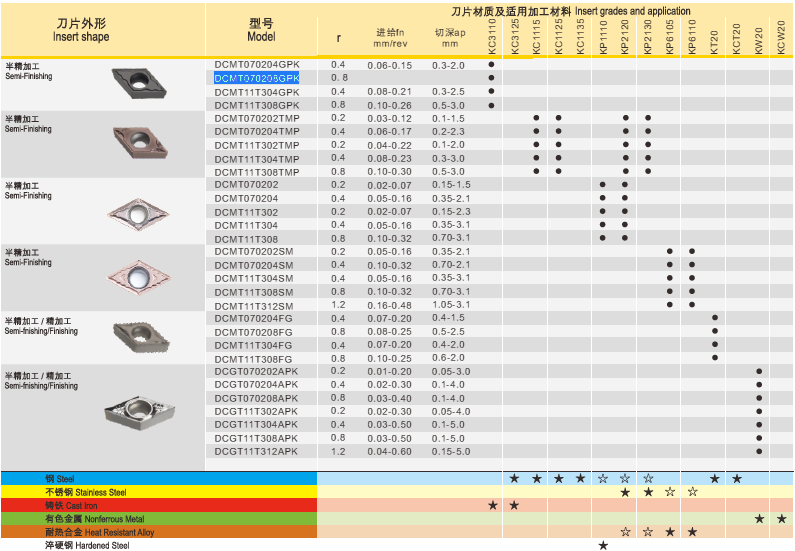The height and width of the screenshot is (551, 795).
Task: Click DCGT11T304APK in the model column
Action: tap(256, 424)
